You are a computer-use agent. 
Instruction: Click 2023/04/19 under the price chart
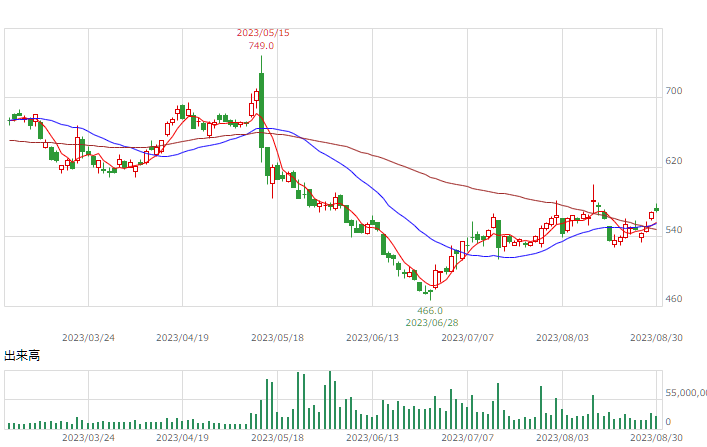pos(183,338)
